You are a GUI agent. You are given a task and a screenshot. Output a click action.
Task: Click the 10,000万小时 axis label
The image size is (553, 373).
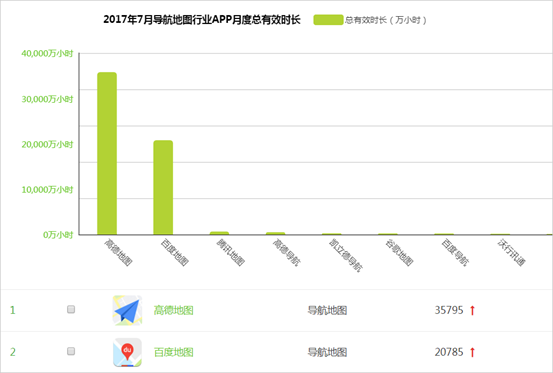[x=47, y=190]
